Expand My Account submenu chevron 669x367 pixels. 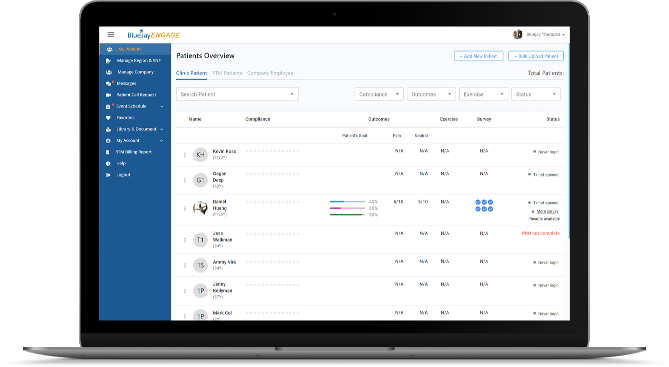pyautogui.click(x=162, y=141)
